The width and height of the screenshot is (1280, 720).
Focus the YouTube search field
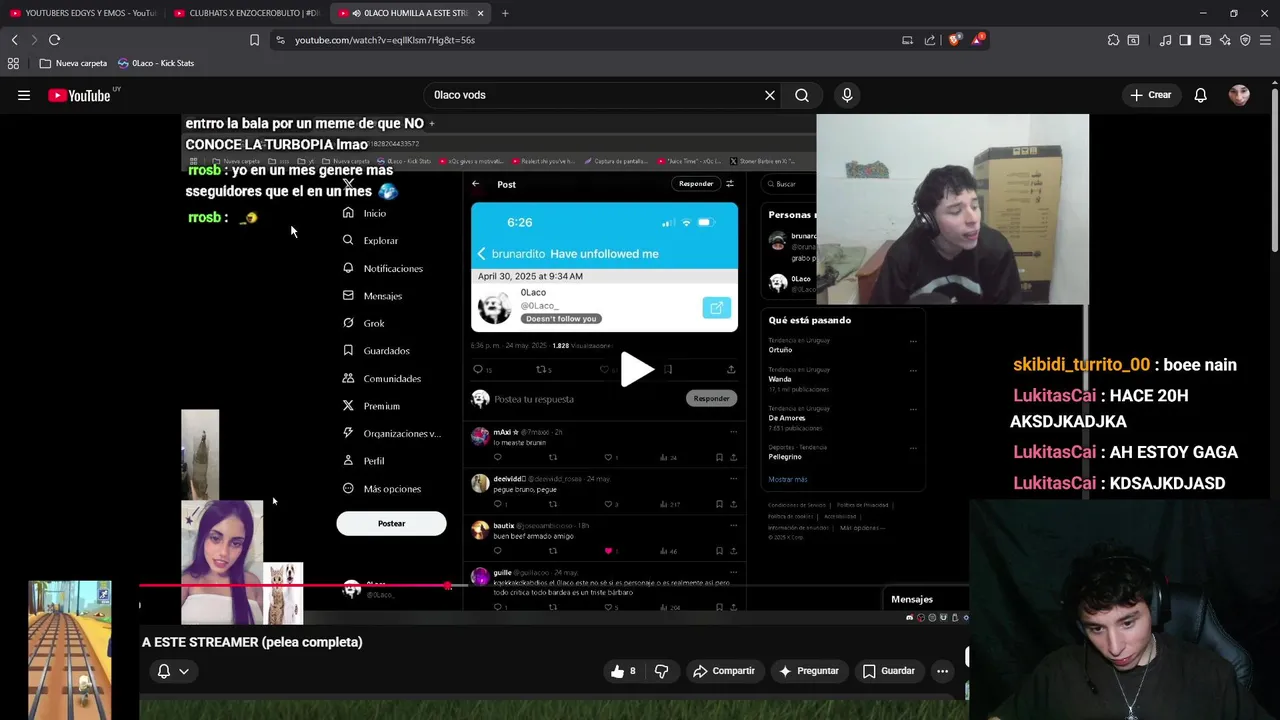click(x=594, y=95)
